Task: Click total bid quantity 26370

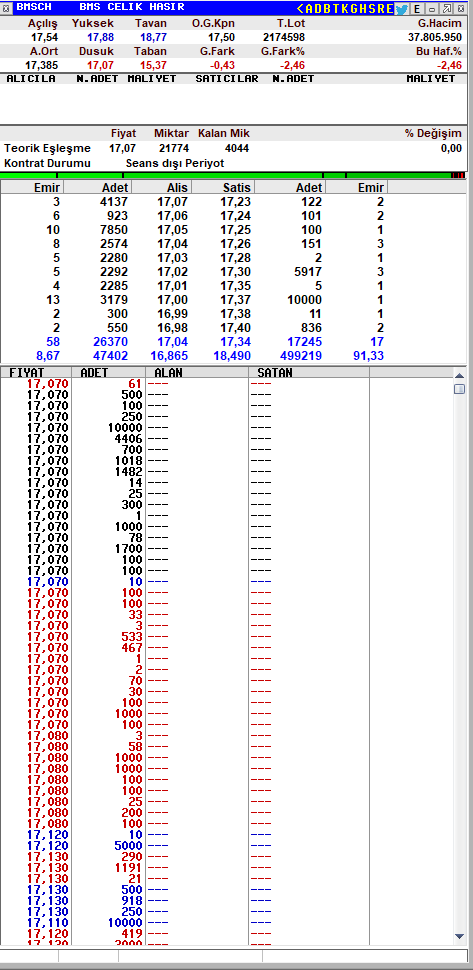Action: tap(110, 341)
